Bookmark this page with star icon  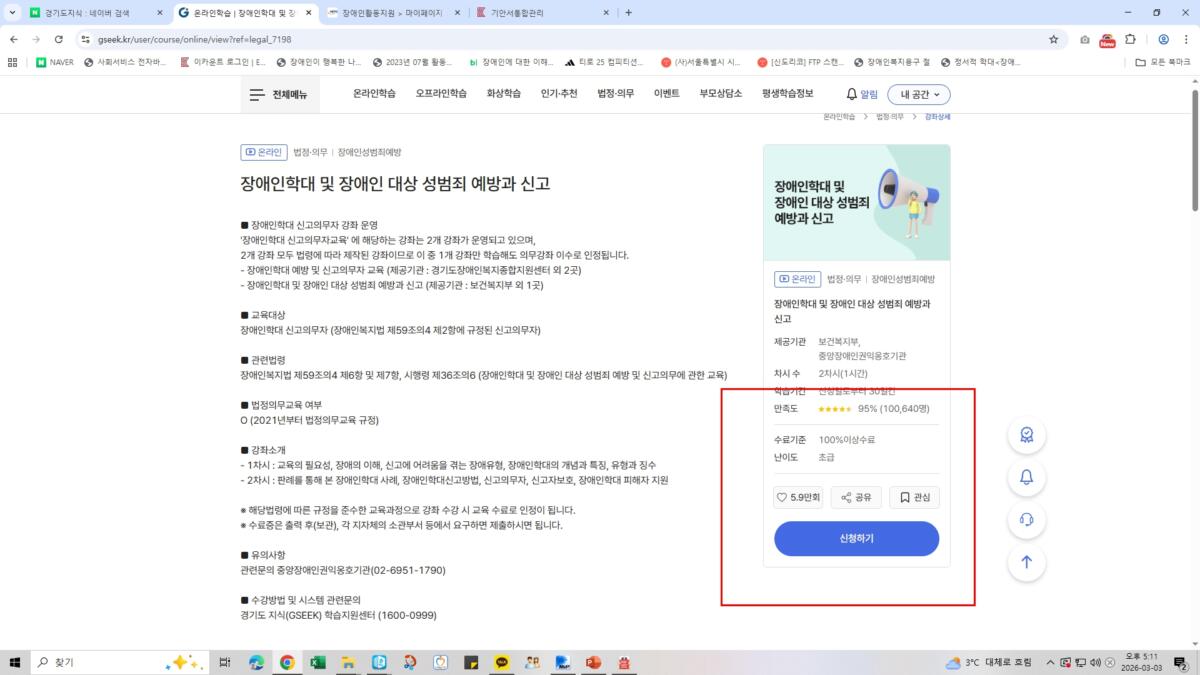coord(1053,39)
